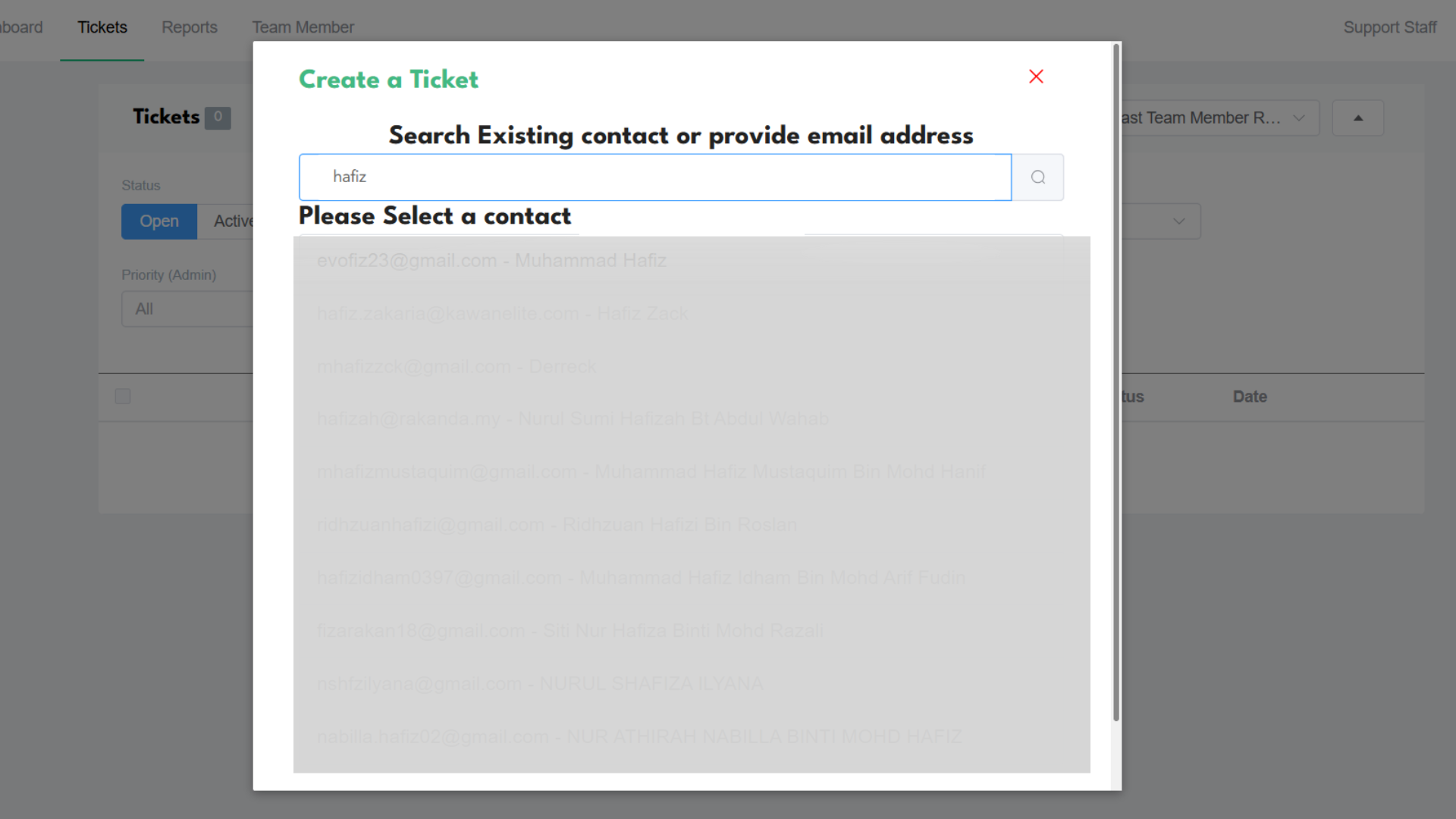Choose Ridhzuan Hafizi Bin Roslan contact
The height and width of the screenshot is (819, 1456).
557,525
